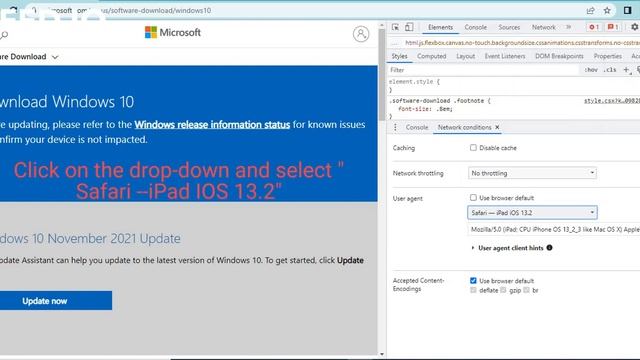This screenshot has height=360, width=640.
Task: Open the Properties pane tab
Action: 607,56
